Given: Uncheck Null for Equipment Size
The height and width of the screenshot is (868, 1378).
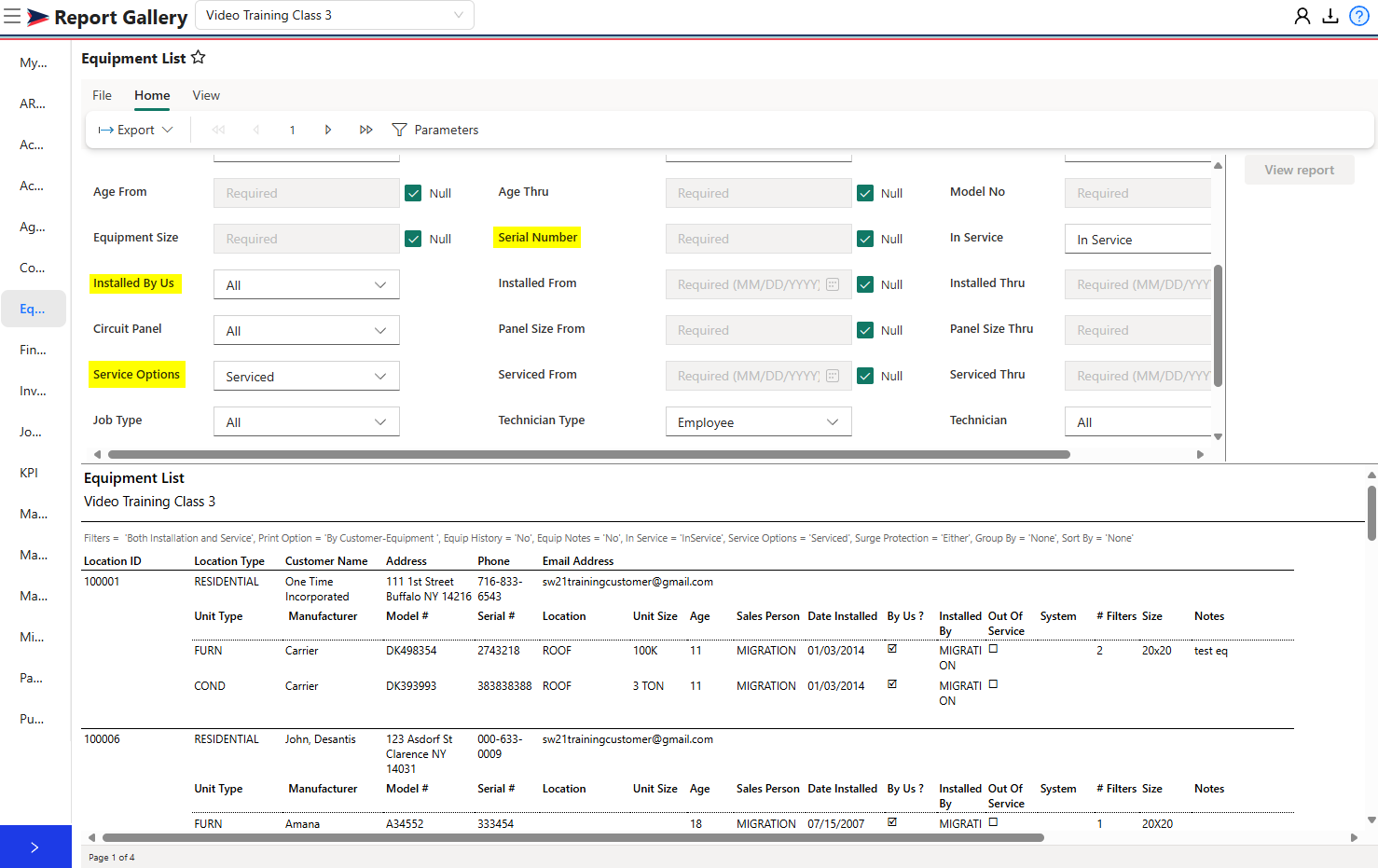Looking at the screenshot, I should click(x=413, y=239).
